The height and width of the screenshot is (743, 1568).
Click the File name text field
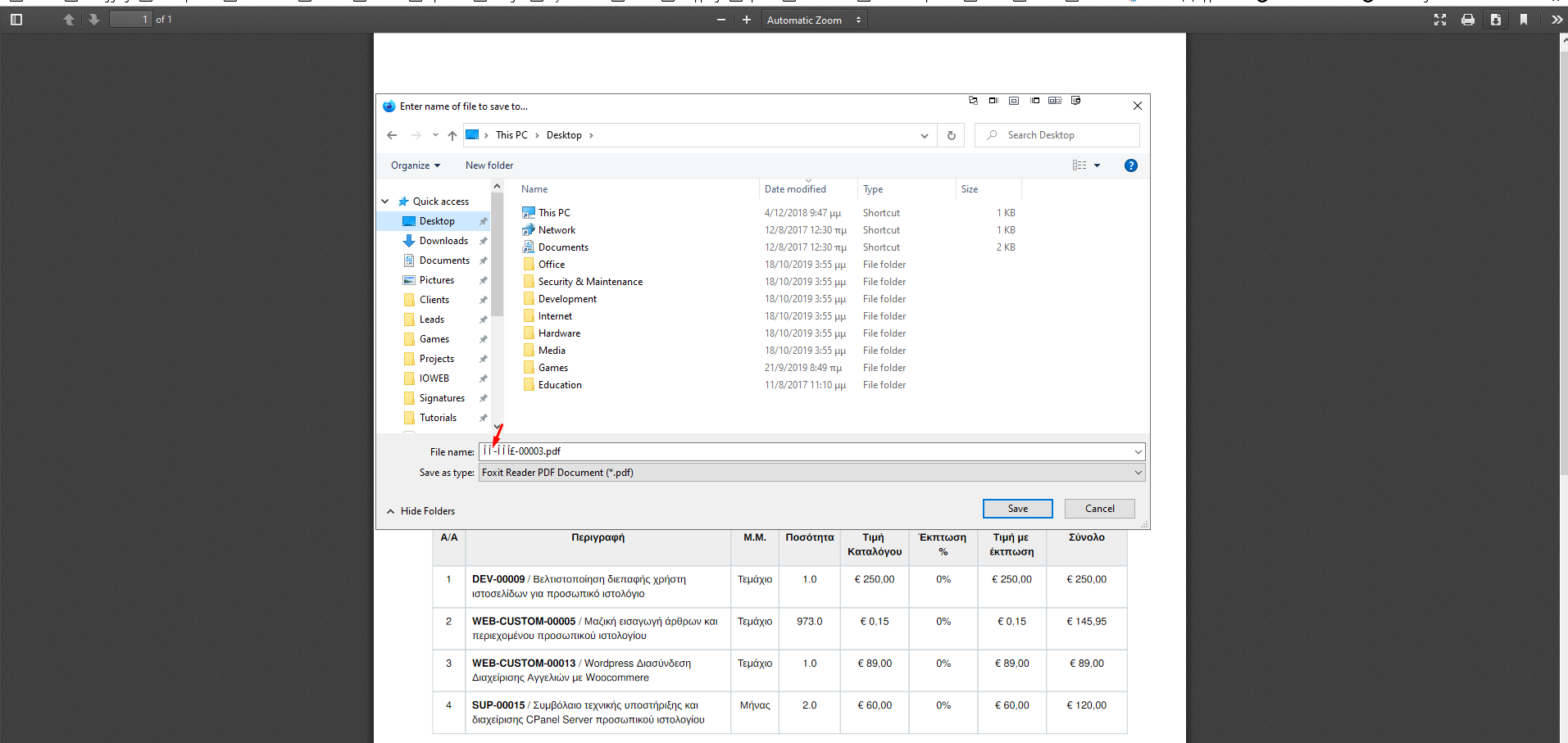point(805,451)
